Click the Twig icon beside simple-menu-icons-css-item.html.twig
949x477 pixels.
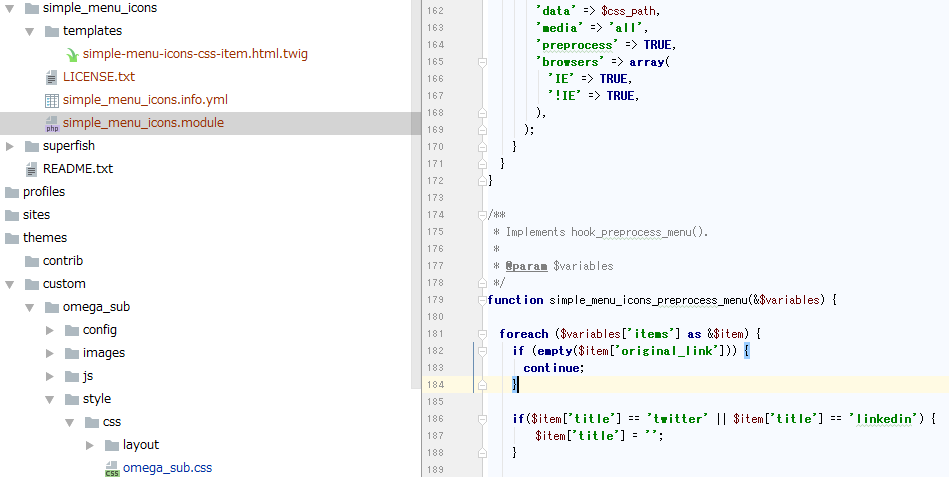72,54
